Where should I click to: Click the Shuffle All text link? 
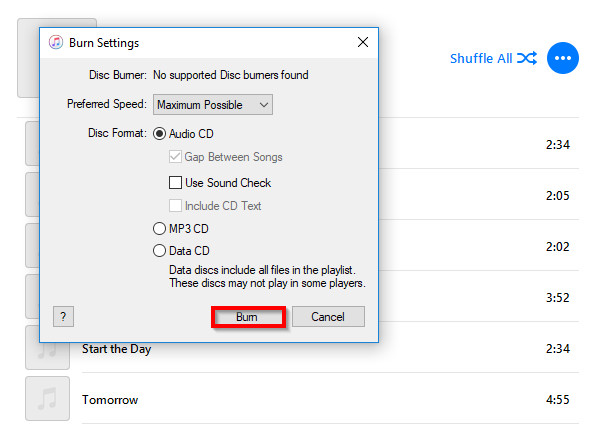pos(480,58)
